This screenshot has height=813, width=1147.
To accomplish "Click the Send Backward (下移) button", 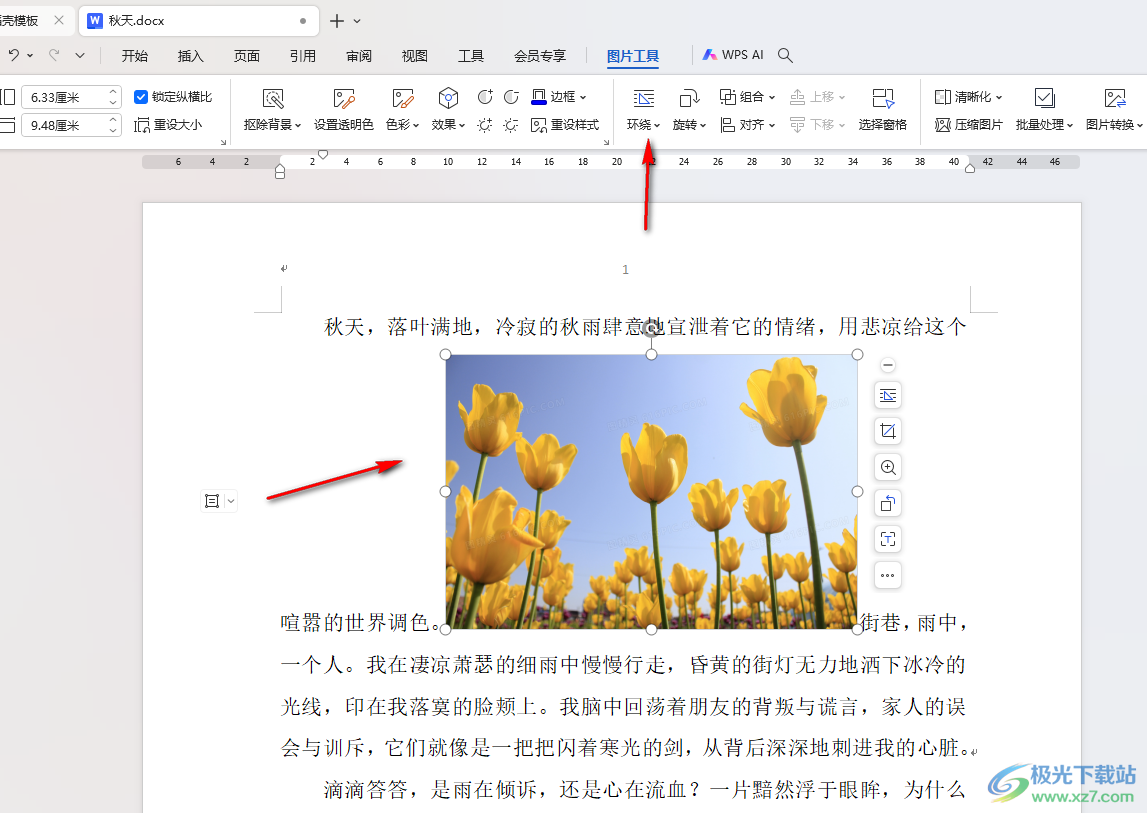I will [818, 125].
